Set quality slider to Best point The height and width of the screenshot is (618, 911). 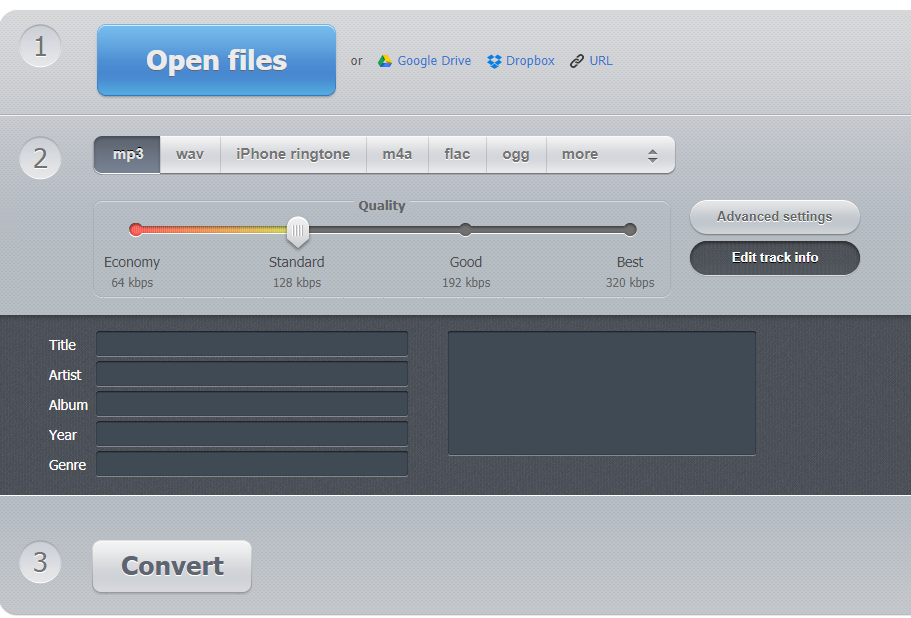click(x=630, y=230)
